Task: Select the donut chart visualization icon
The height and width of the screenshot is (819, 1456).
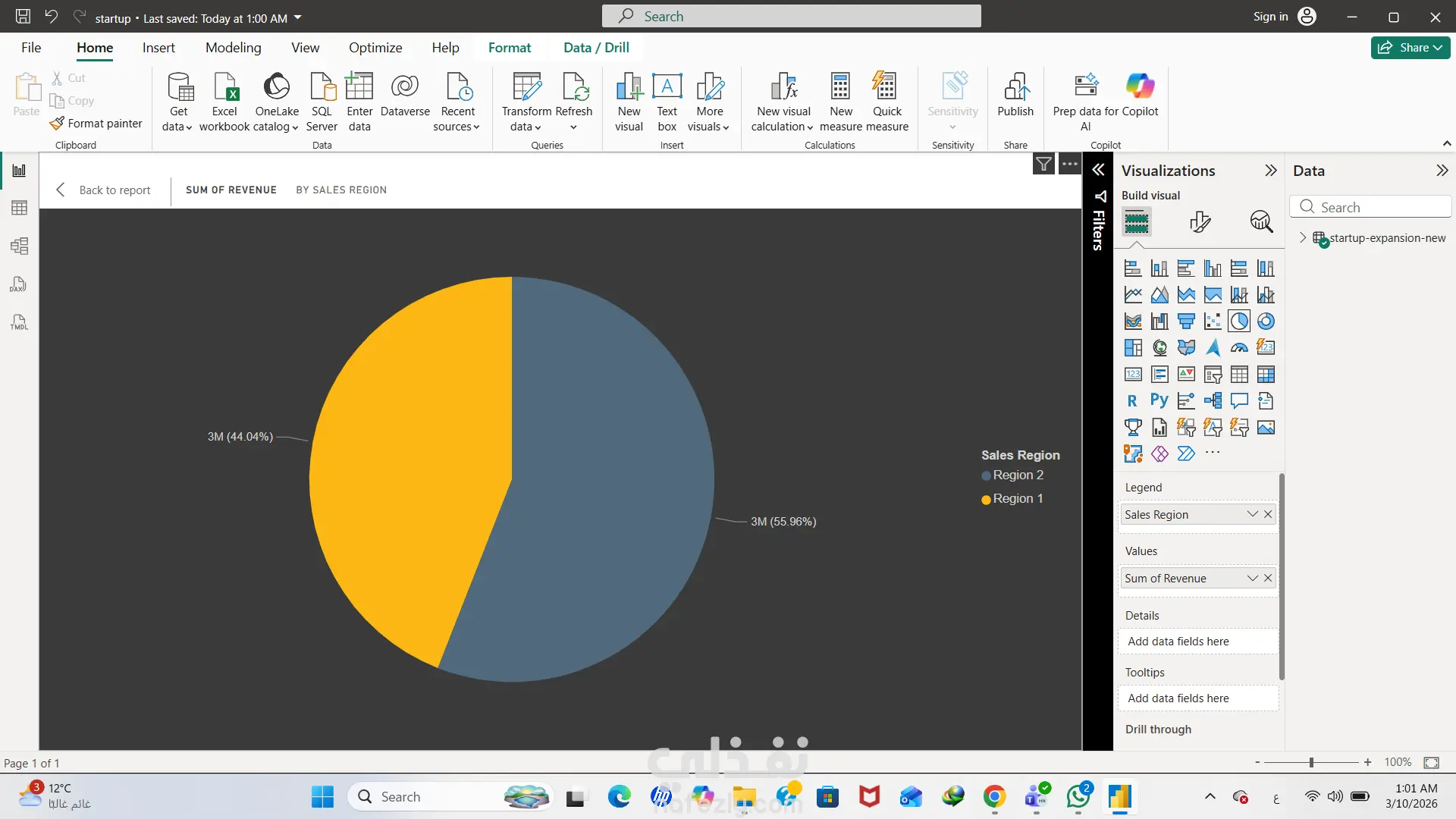Action: point(1266,322)
